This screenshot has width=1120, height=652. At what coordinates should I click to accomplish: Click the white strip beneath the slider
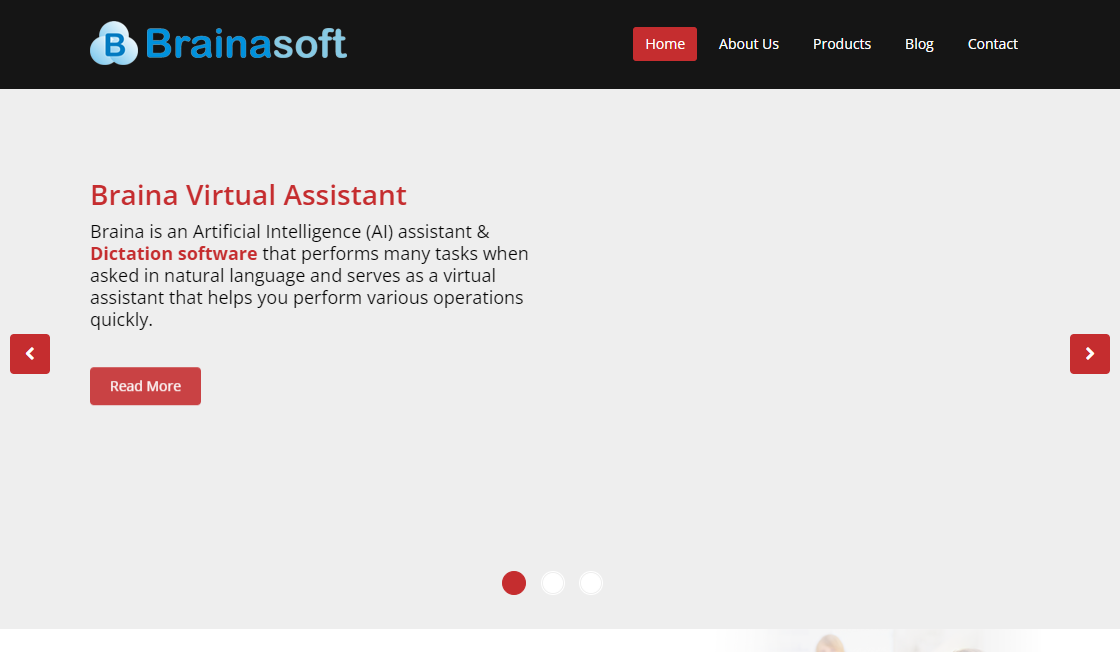coord(300,641)
